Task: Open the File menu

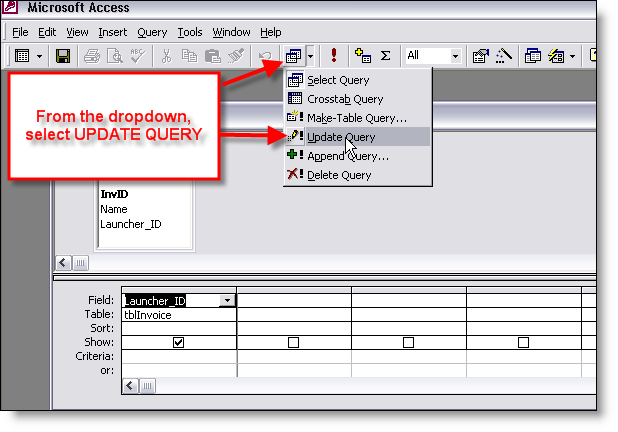Action: (20, 32)
